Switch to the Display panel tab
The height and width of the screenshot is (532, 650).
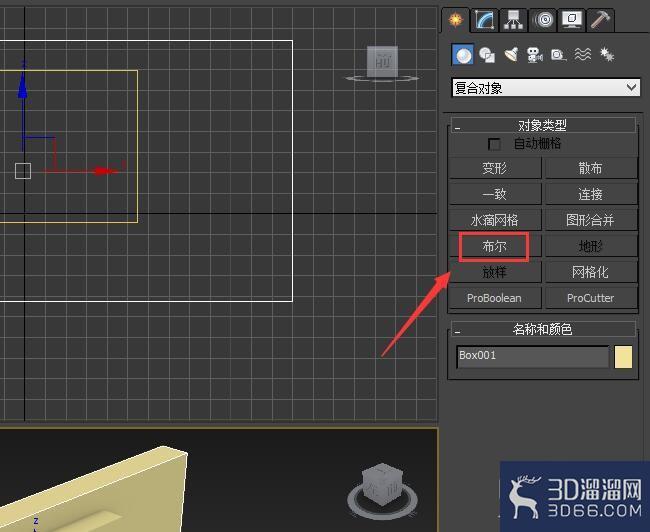572,19
